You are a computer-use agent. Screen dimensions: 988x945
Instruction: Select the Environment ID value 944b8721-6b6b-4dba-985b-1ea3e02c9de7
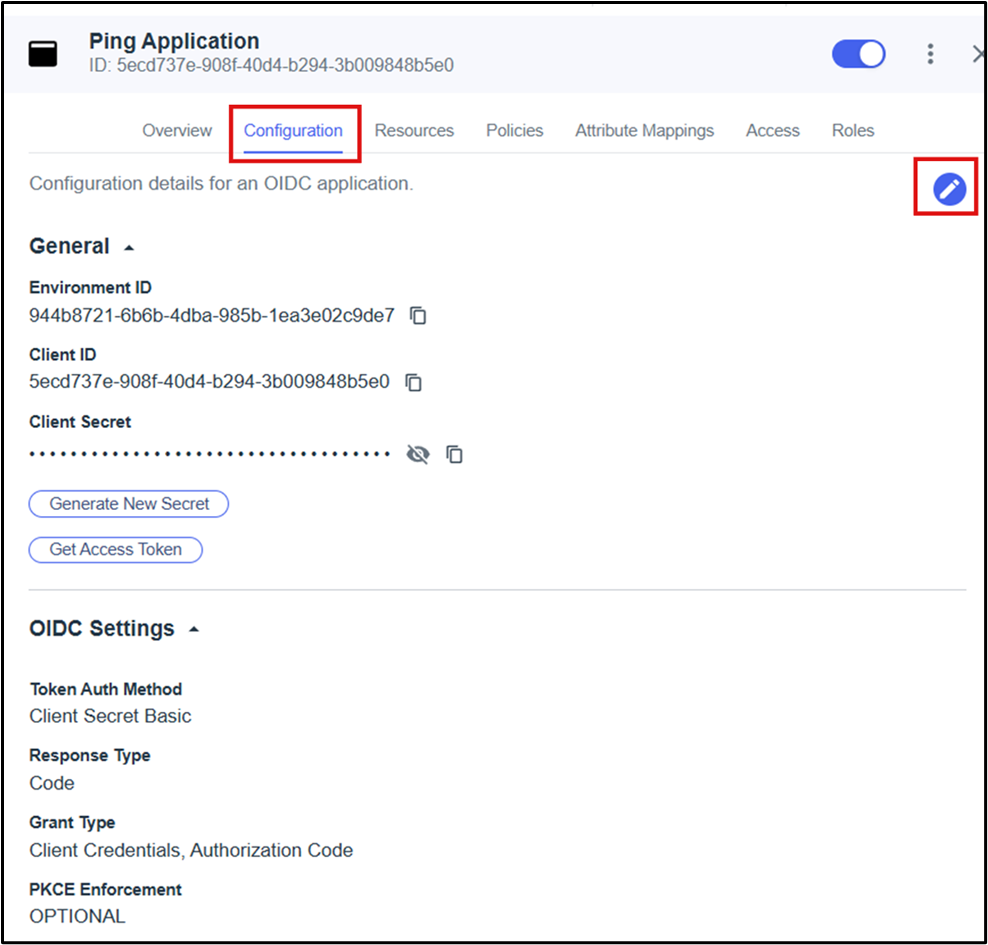[212, 315]
